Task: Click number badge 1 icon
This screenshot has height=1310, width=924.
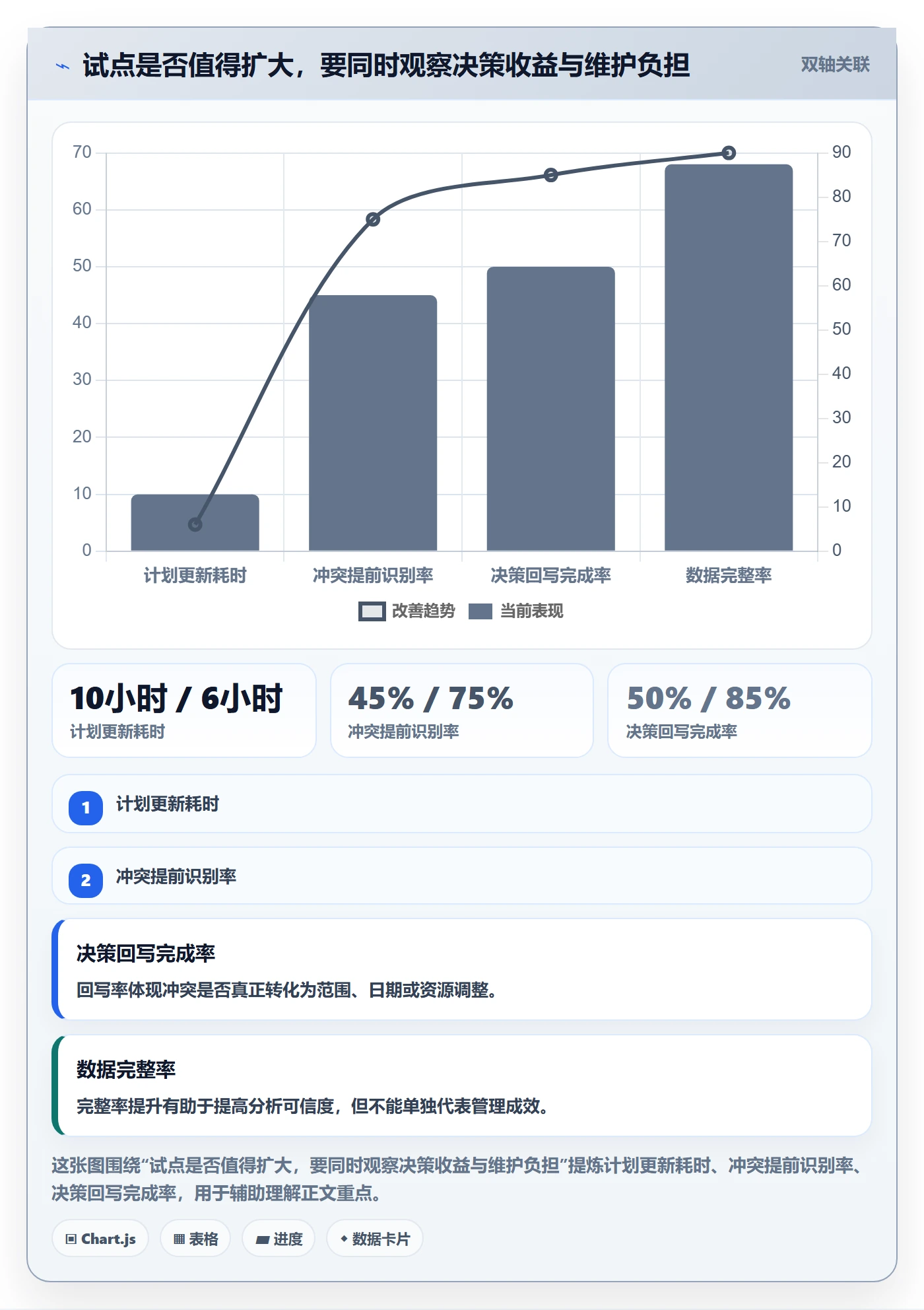Action: pos(86,808)
